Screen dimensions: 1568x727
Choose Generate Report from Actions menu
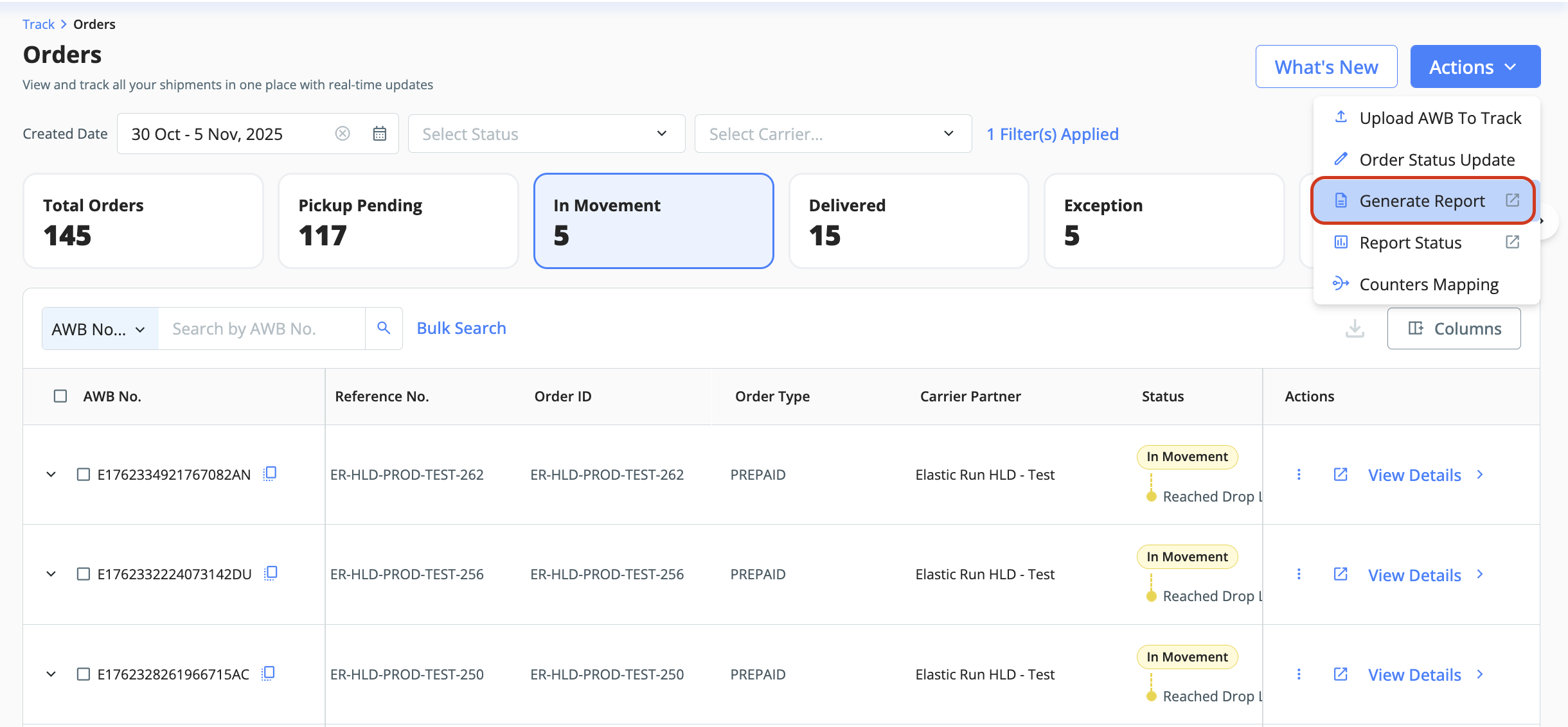[1421, 201]
